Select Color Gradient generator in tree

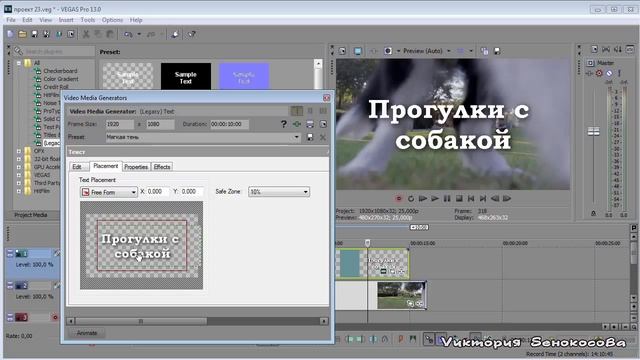tap(61, 79)
